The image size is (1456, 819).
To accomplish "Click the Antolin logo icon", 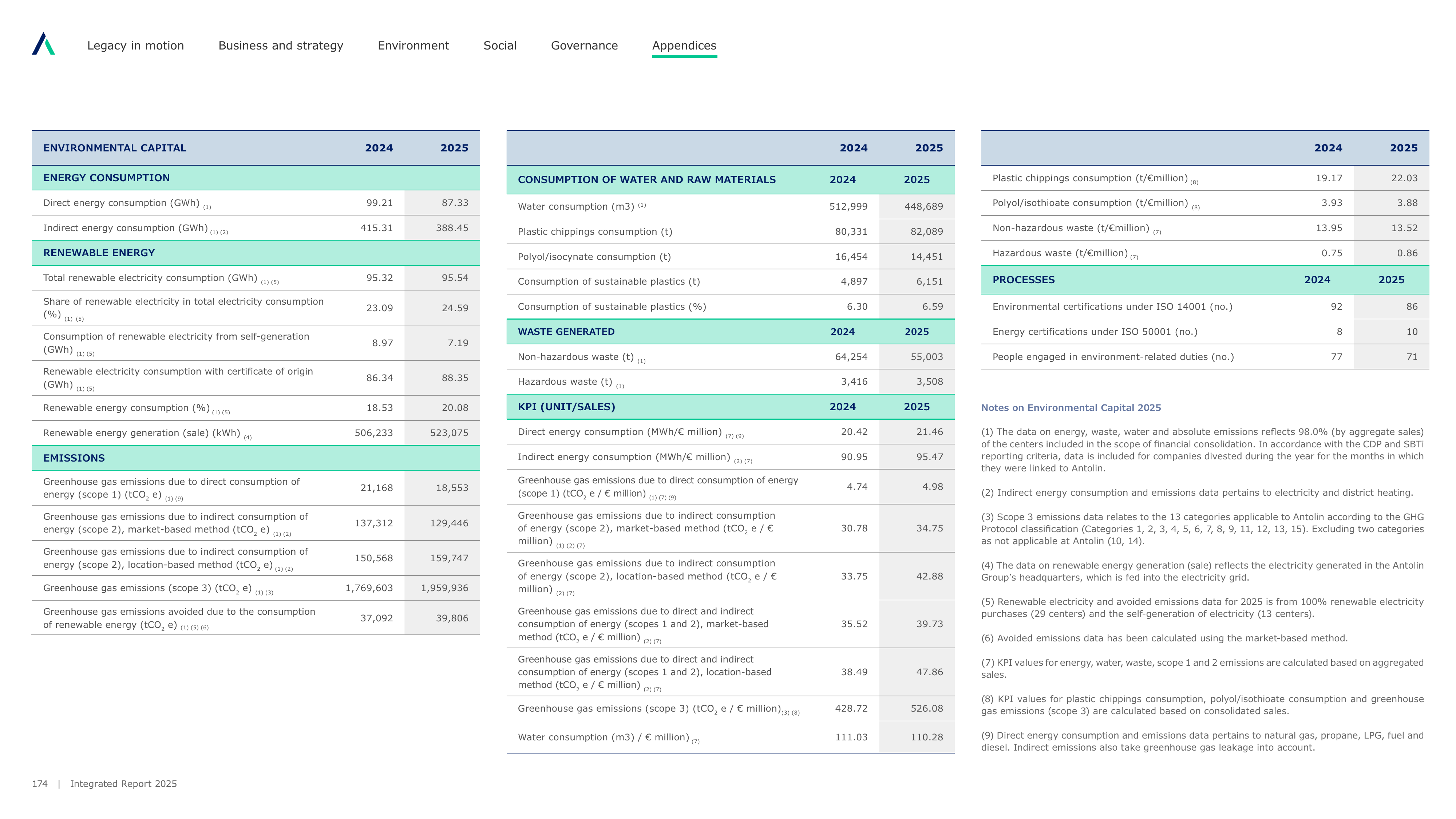I will [x=44, y=44].
